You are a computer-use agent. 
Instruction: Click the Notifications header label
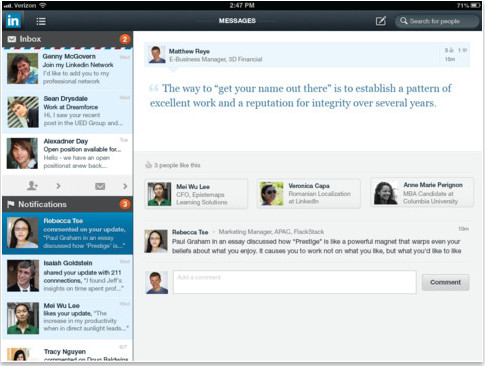coord(42,204)
